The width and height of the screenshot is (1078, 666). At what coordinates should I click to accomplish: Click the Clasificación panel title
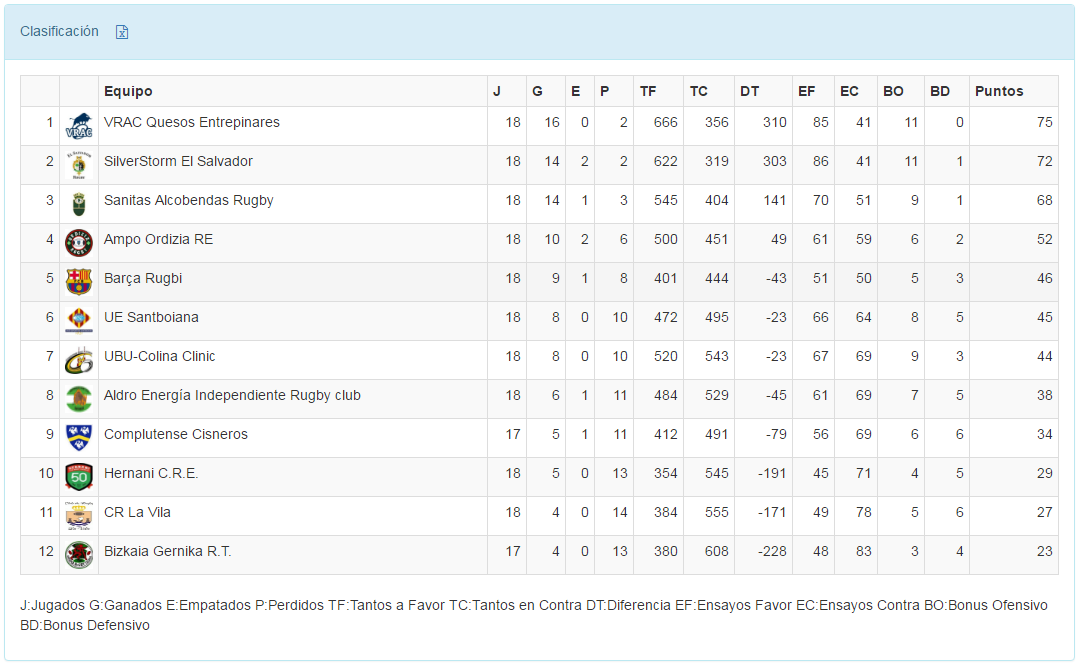pos(59,31)
